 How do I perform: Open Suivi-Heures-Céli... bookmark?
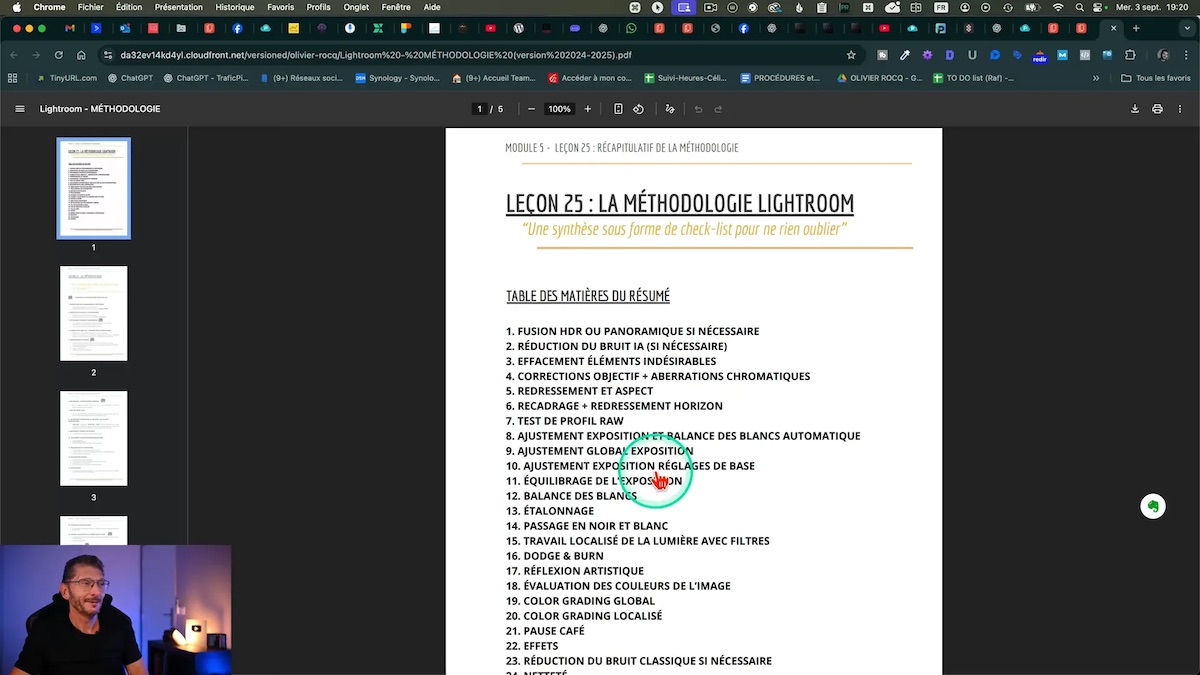coord(685,78)
